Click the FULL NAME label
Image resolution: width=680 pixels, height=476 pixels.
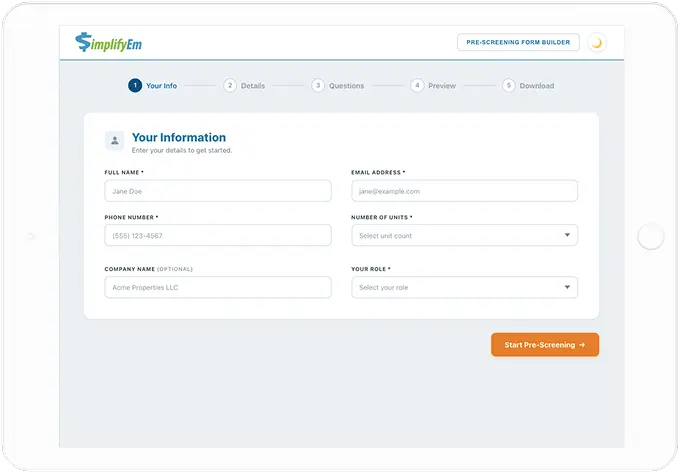click(124, 172)
